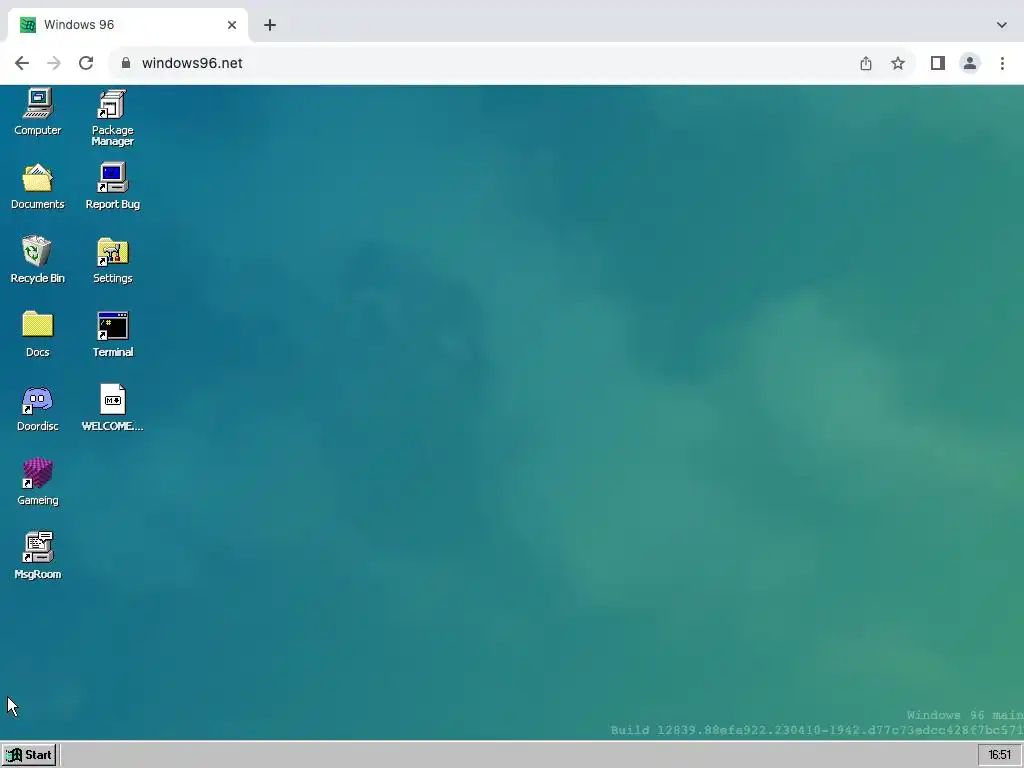
Task: Open a new browser tab
Action: [270, 25]
